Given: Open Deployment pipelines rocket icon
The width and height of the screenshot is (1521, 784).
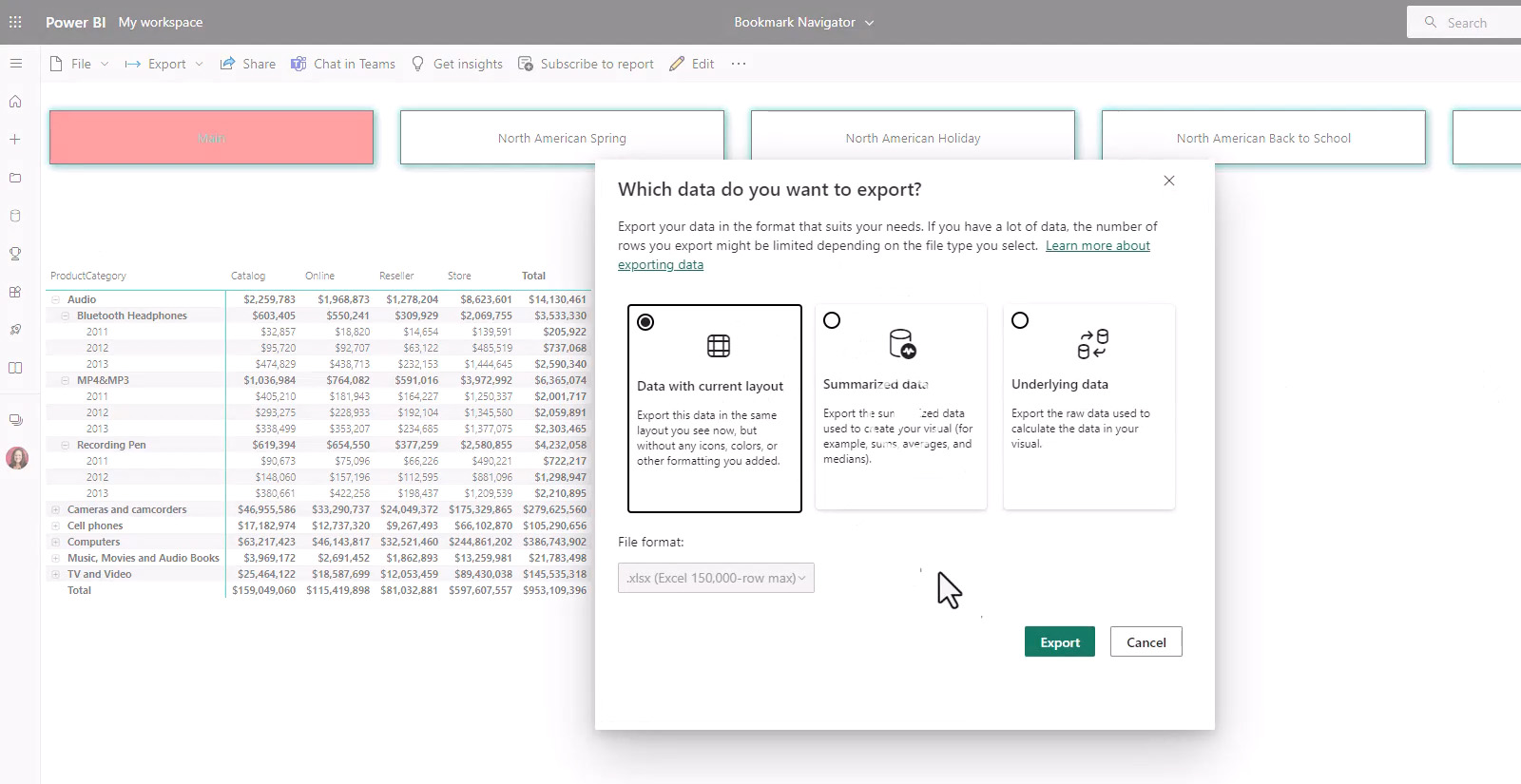Looking at the screenshot, I should coord(15,330).
